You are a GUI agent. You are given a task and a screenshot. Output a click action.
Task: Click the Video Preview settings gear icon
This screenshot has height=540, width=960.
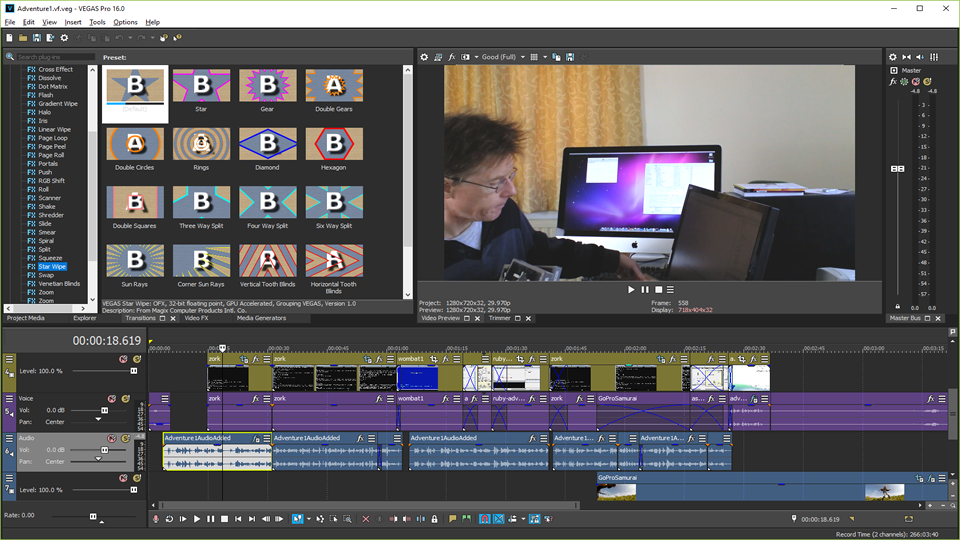[424, 57]
